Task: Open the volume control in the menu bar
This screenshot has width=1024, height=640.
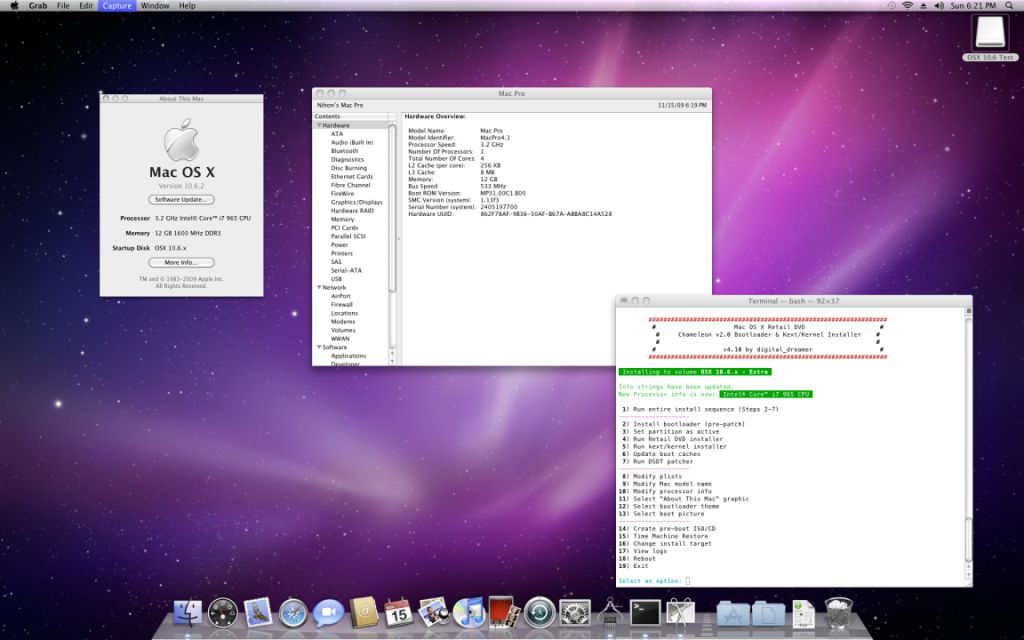Action: 939,6
